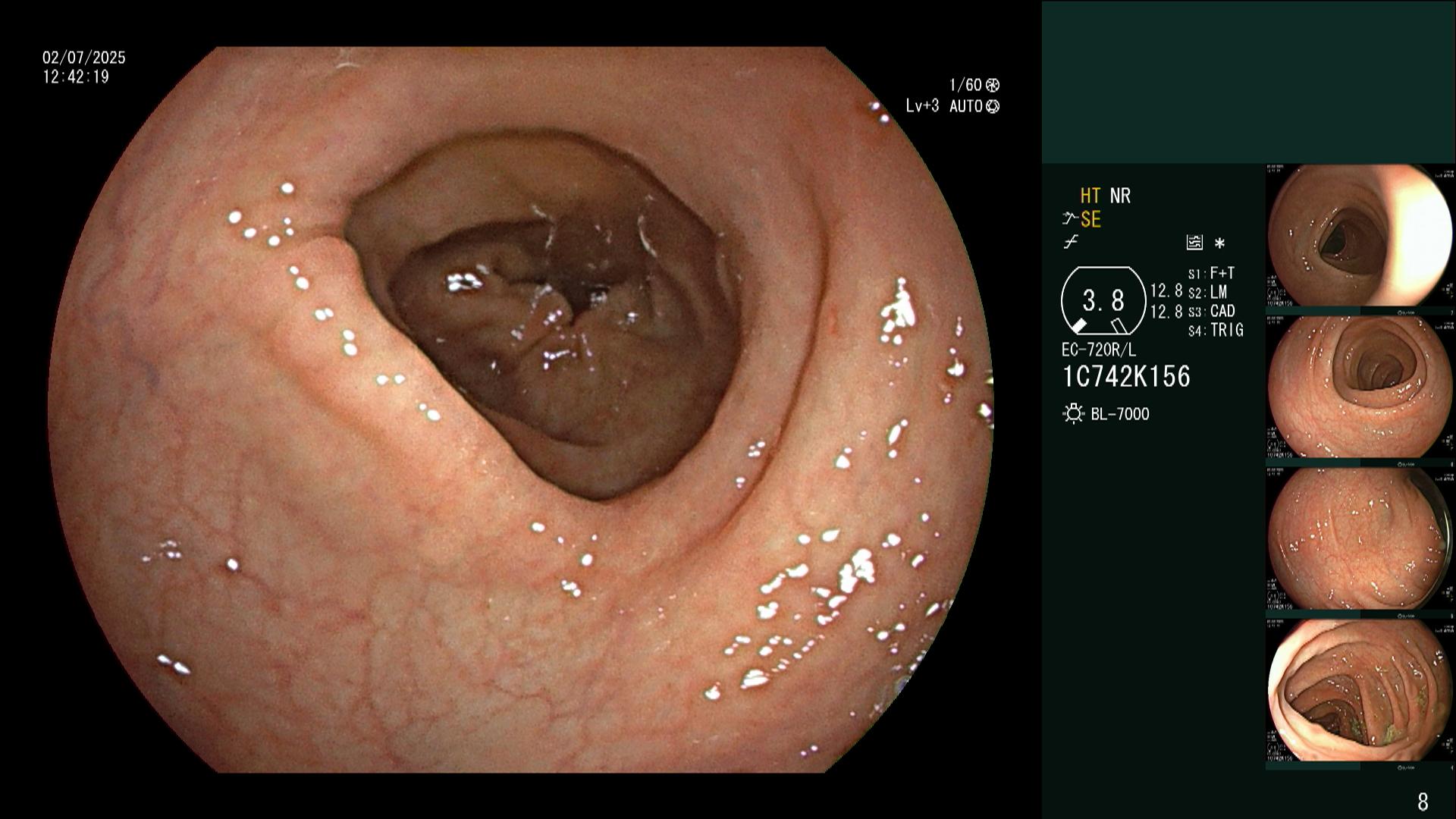
Task: Click the BL-7000 light source lamp icon
Action: click(1073, 414)
